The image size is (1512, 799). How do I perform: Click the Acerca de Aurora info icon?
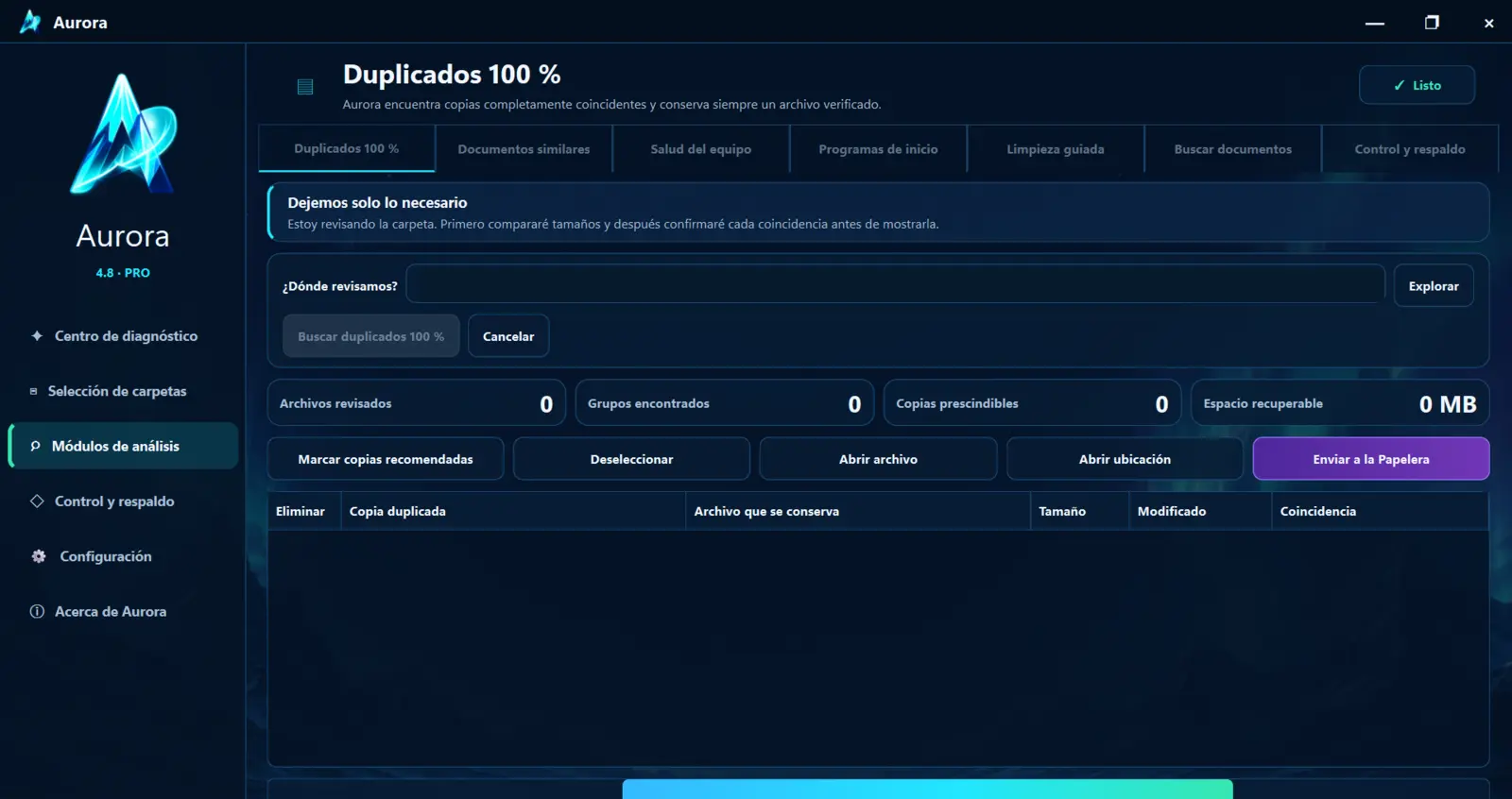[37, 611]
